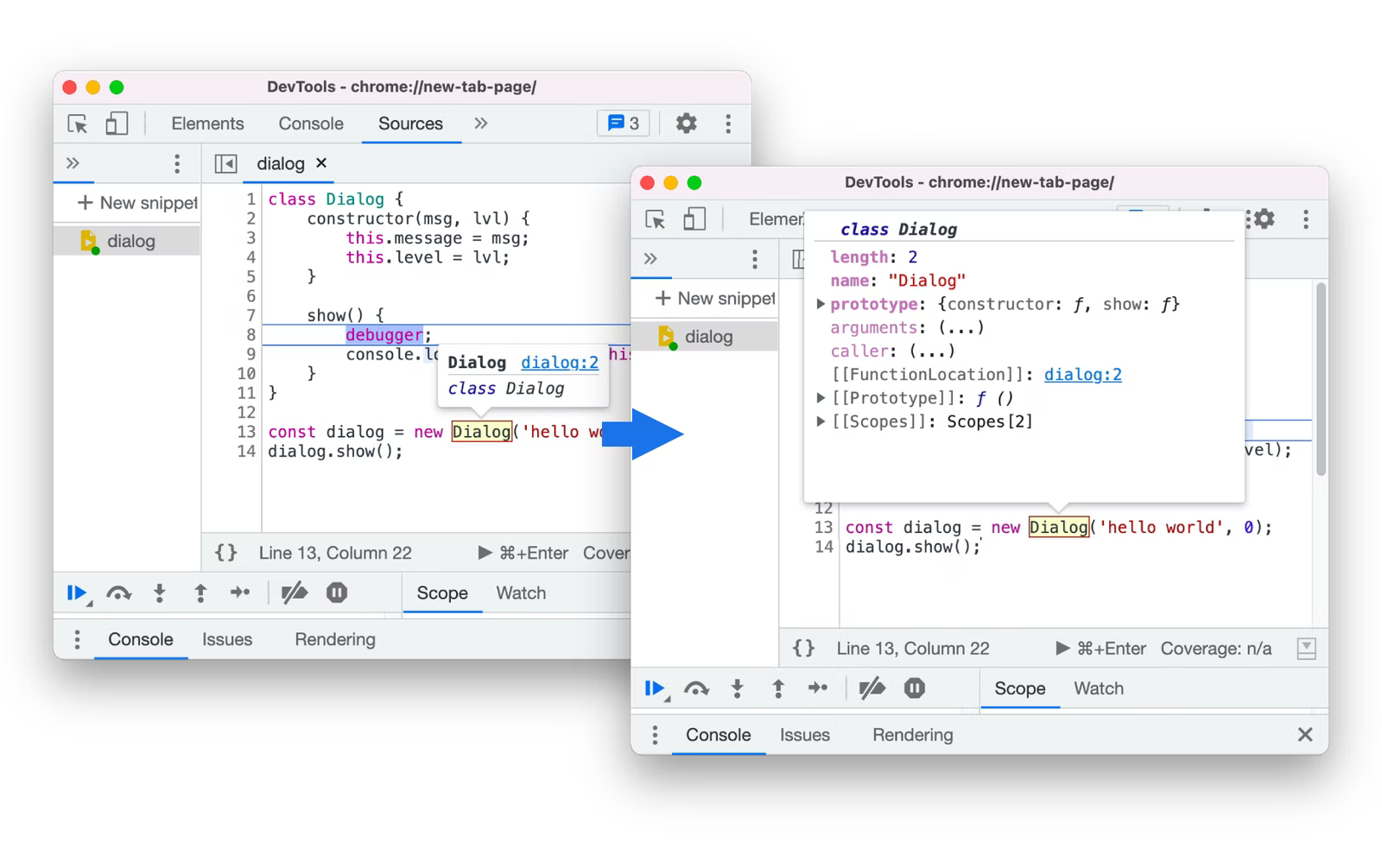Toggle pause on exceptions in right window
Image resolution: width=1382 pixels, height=868 pixels.
click(x=915, y=688)
